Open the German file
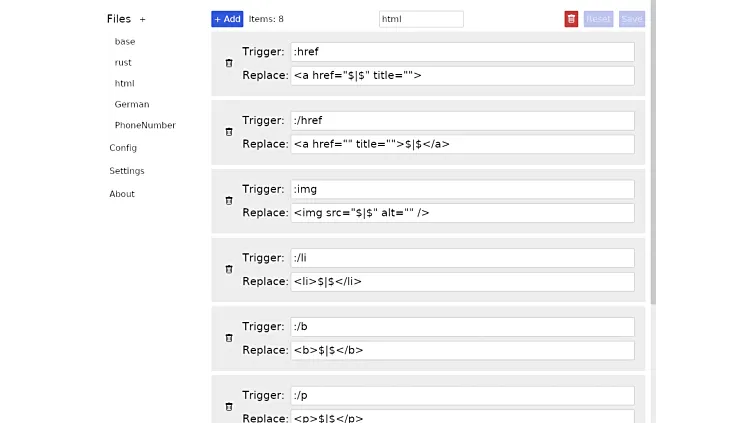 132,104
